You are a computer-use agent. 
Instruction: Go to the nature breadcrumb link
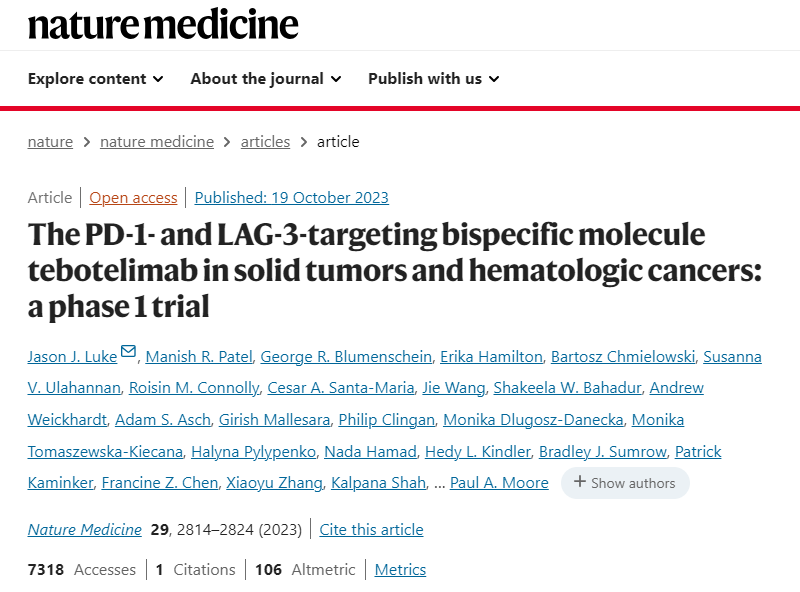click(x=50, y=141)
